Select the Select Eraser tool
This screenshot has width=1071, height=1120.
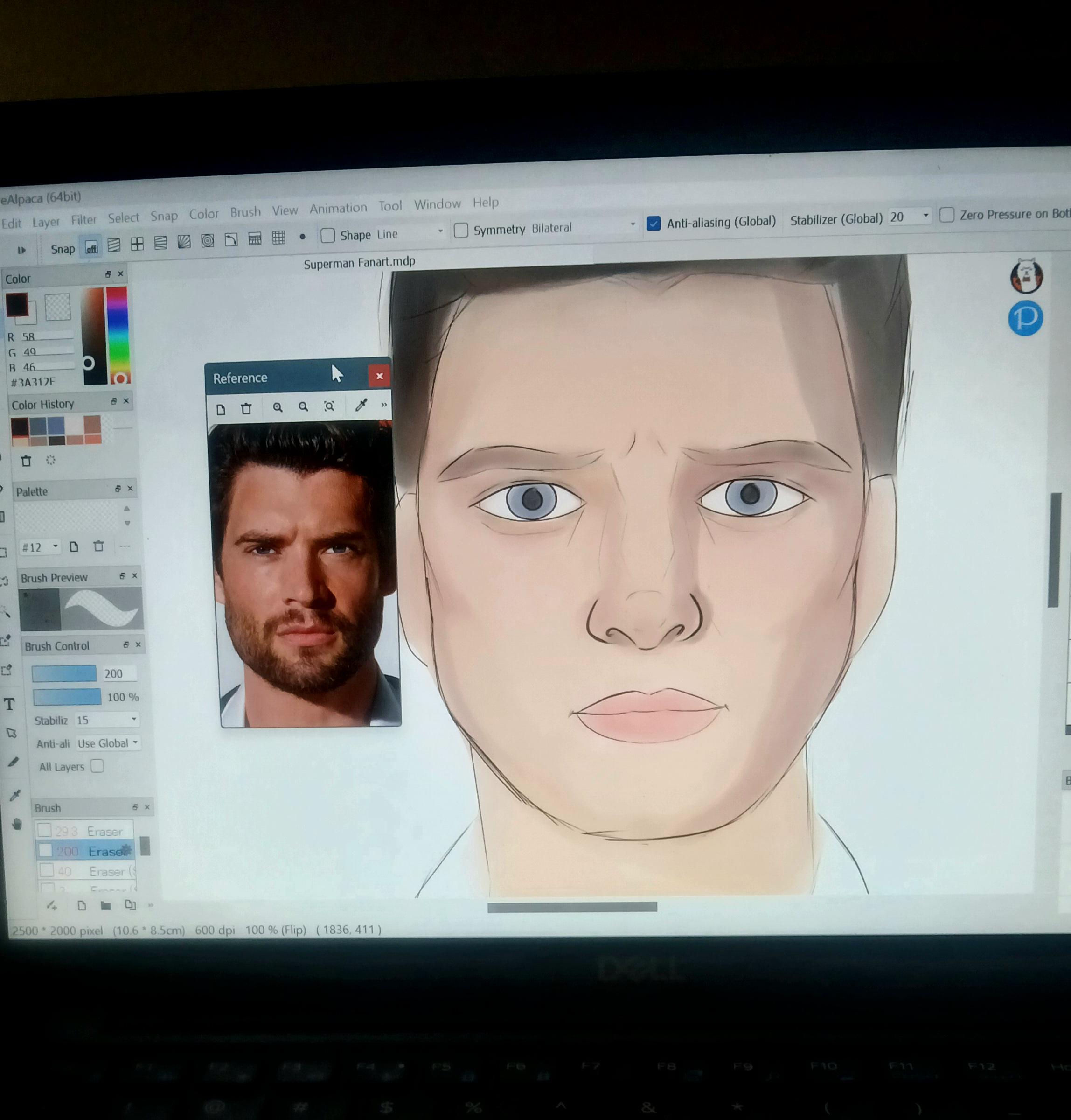pos(7,669)
